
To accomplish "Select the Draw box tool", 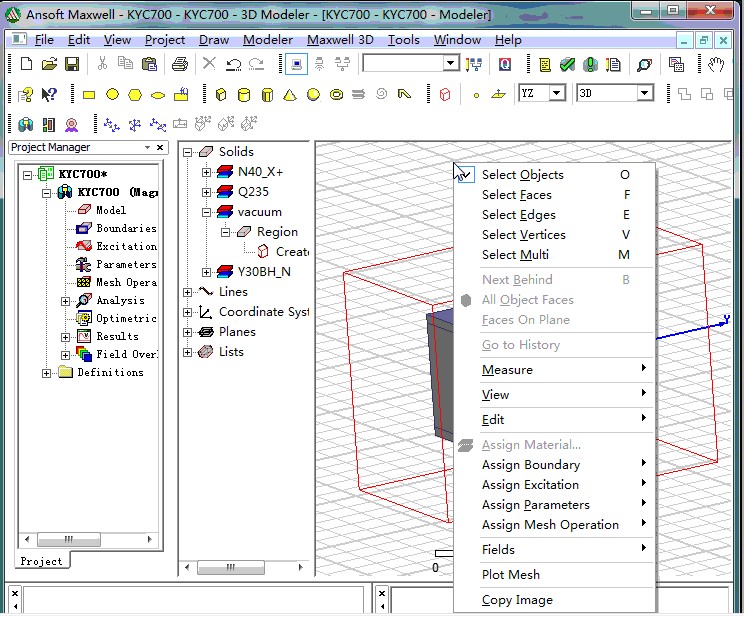I will click(221, 94).
